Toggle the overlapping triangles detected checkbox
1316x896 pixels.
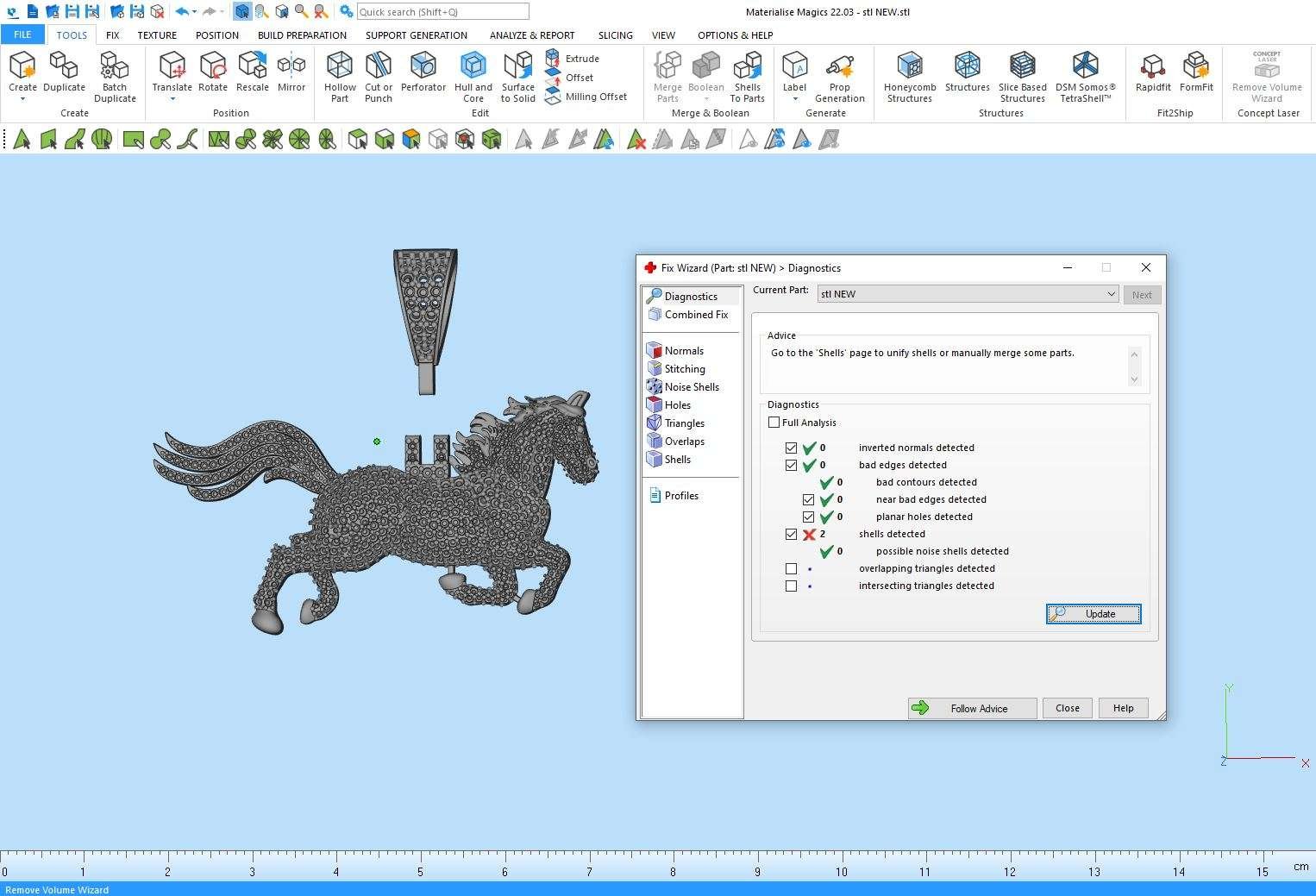pyautogui.click(x=791, y=569)
